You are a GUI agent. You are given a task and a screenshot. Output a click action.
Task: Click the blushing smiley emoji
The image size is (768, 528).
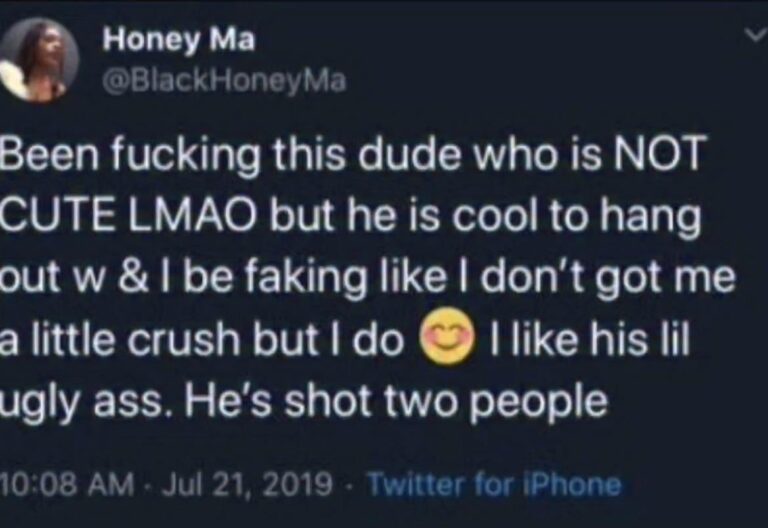[444, 343]
